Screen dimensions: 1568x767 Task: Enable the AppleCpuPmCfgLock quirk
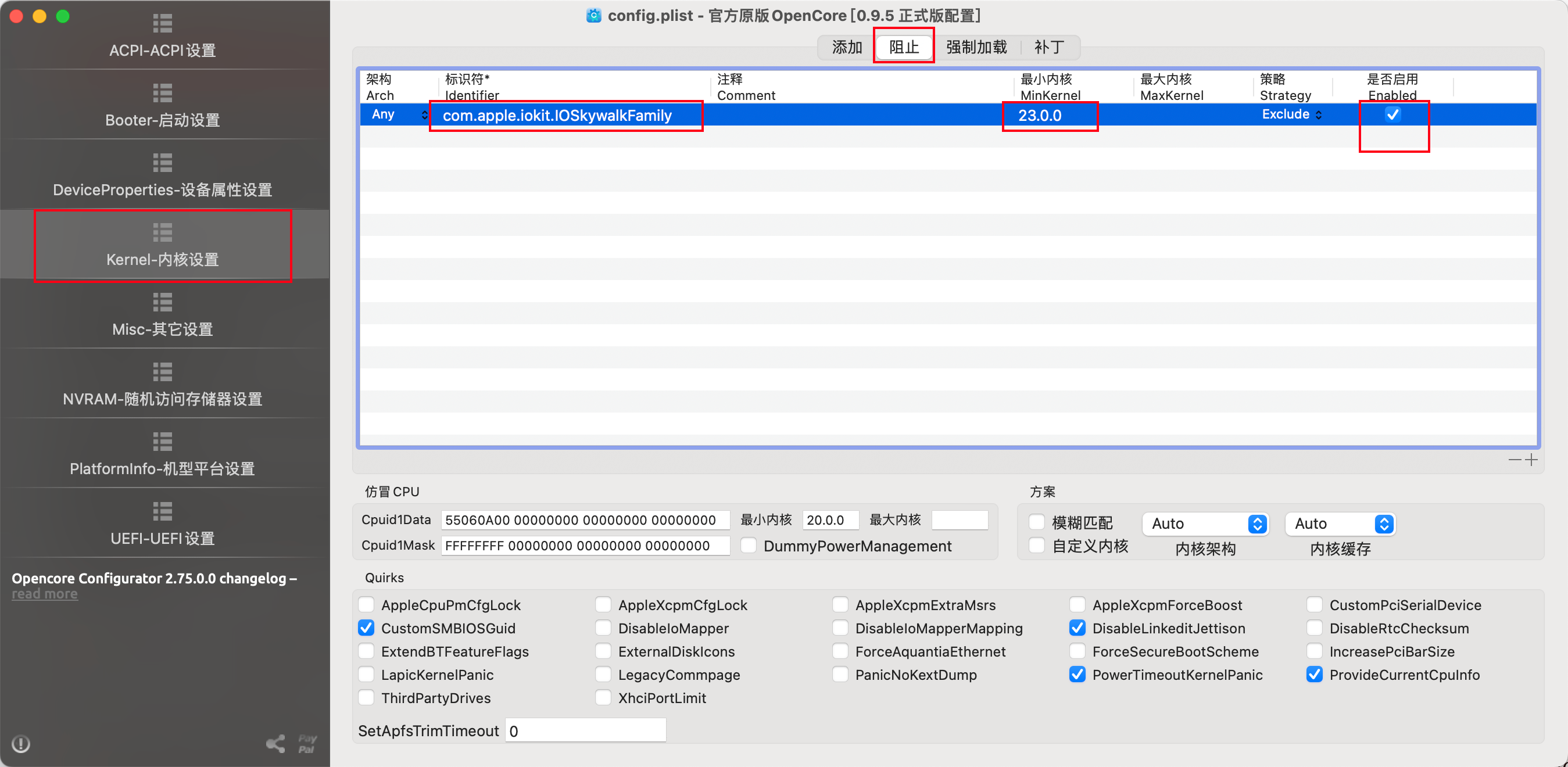(367, 604)
